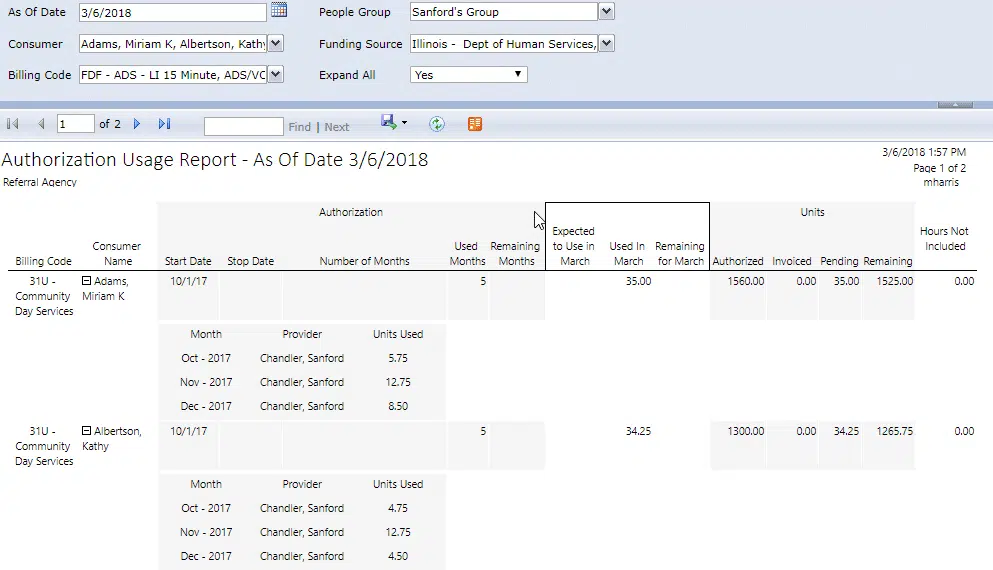Open the As Of Date calendar picker

(x=279, y=10)
